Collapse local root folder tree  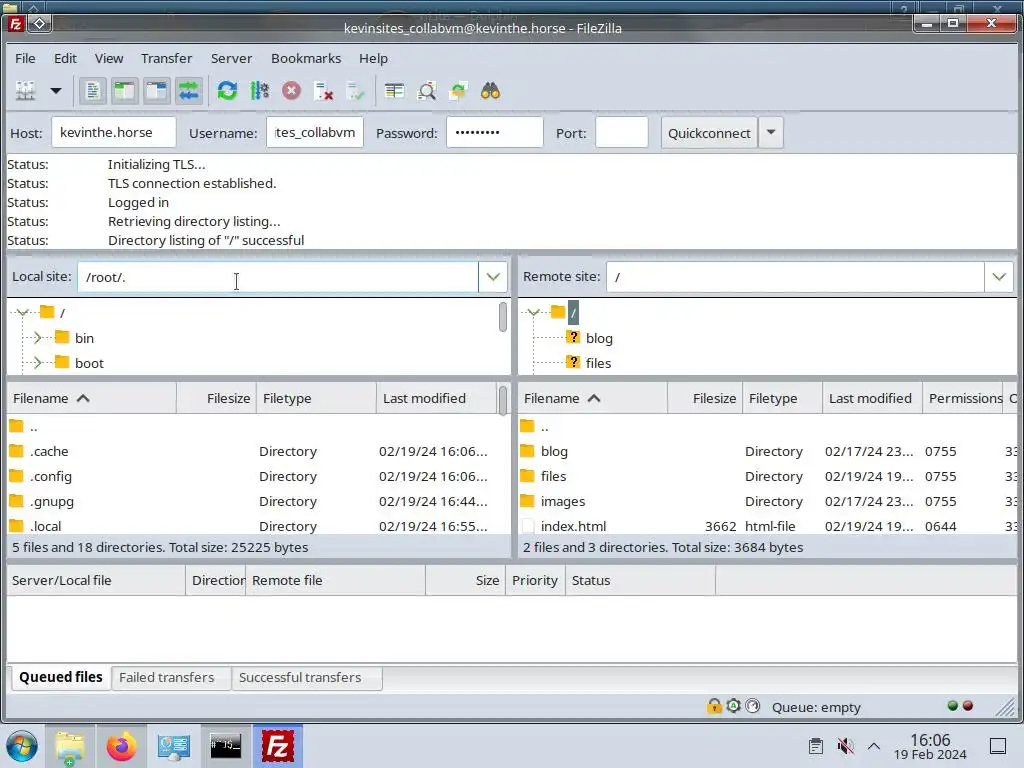click(22, 312)
